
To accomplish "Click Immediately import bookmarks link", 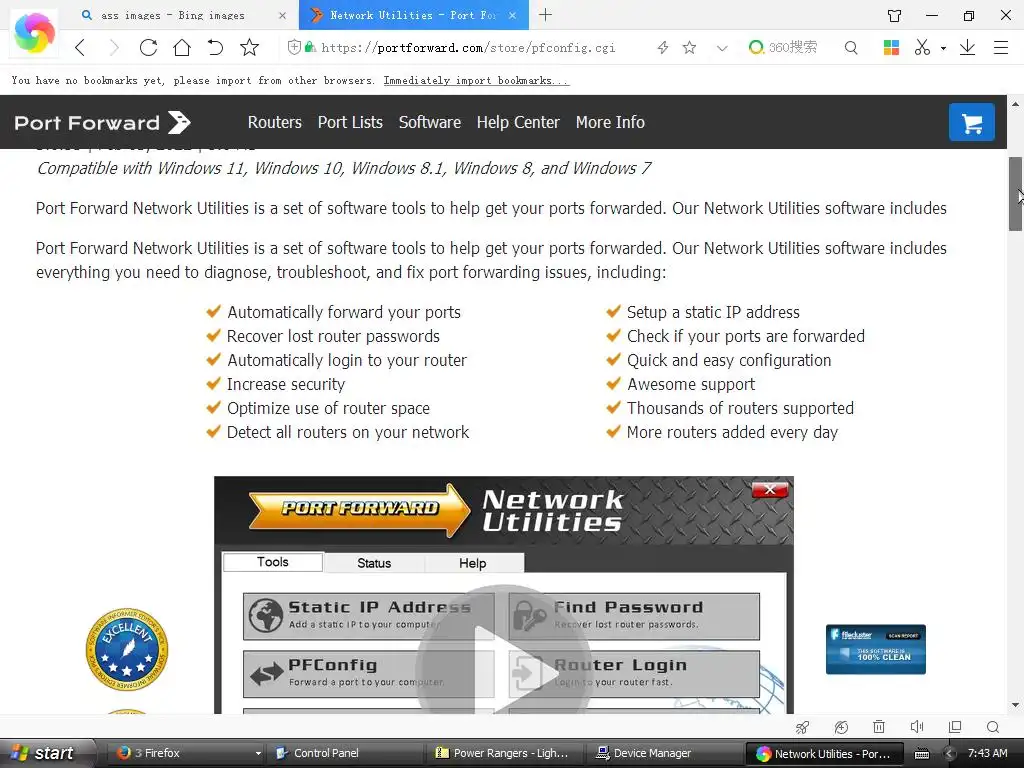I will (x=476, y=80).
